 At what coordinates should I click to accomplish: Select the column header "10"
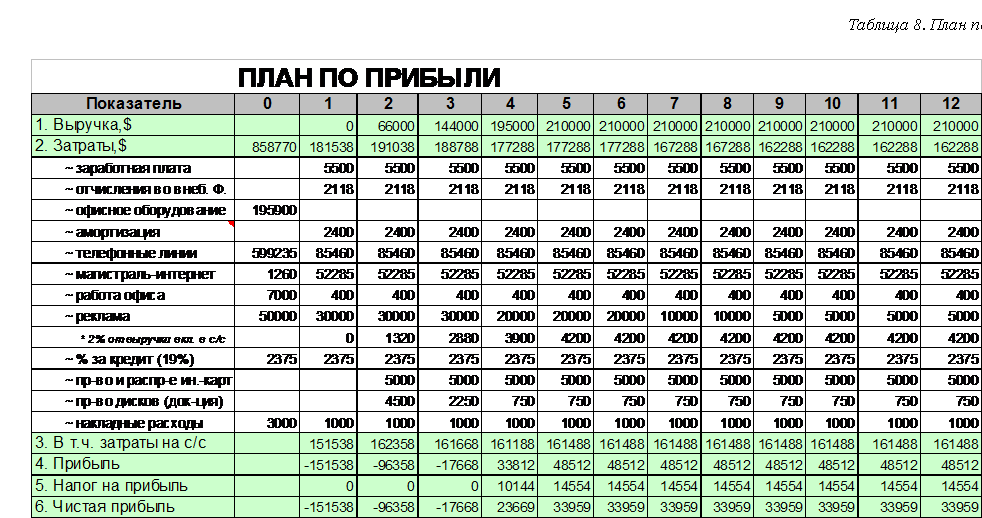coord(832,103)
